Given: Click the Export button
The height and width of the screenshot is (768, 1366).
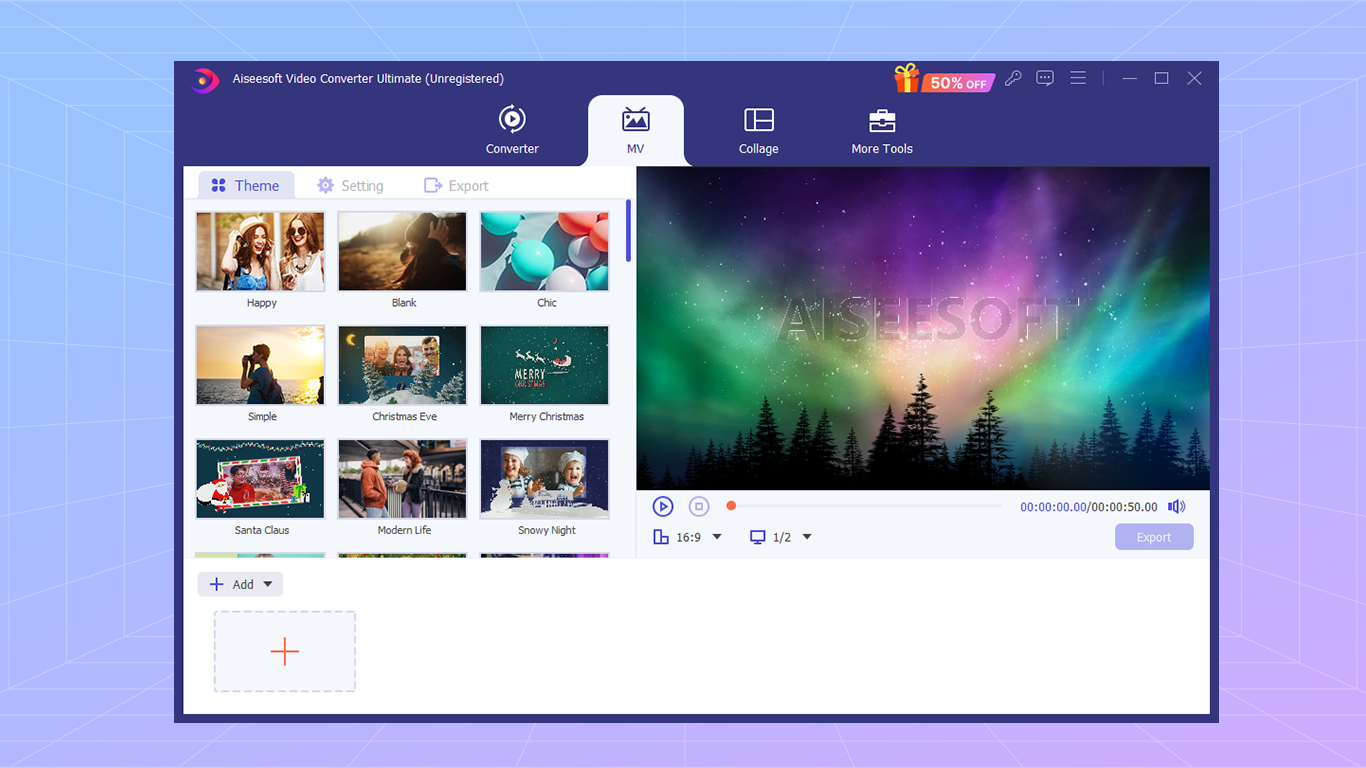Looking at the screenshot, I should pyautogui.click(x=1153, y=537).
